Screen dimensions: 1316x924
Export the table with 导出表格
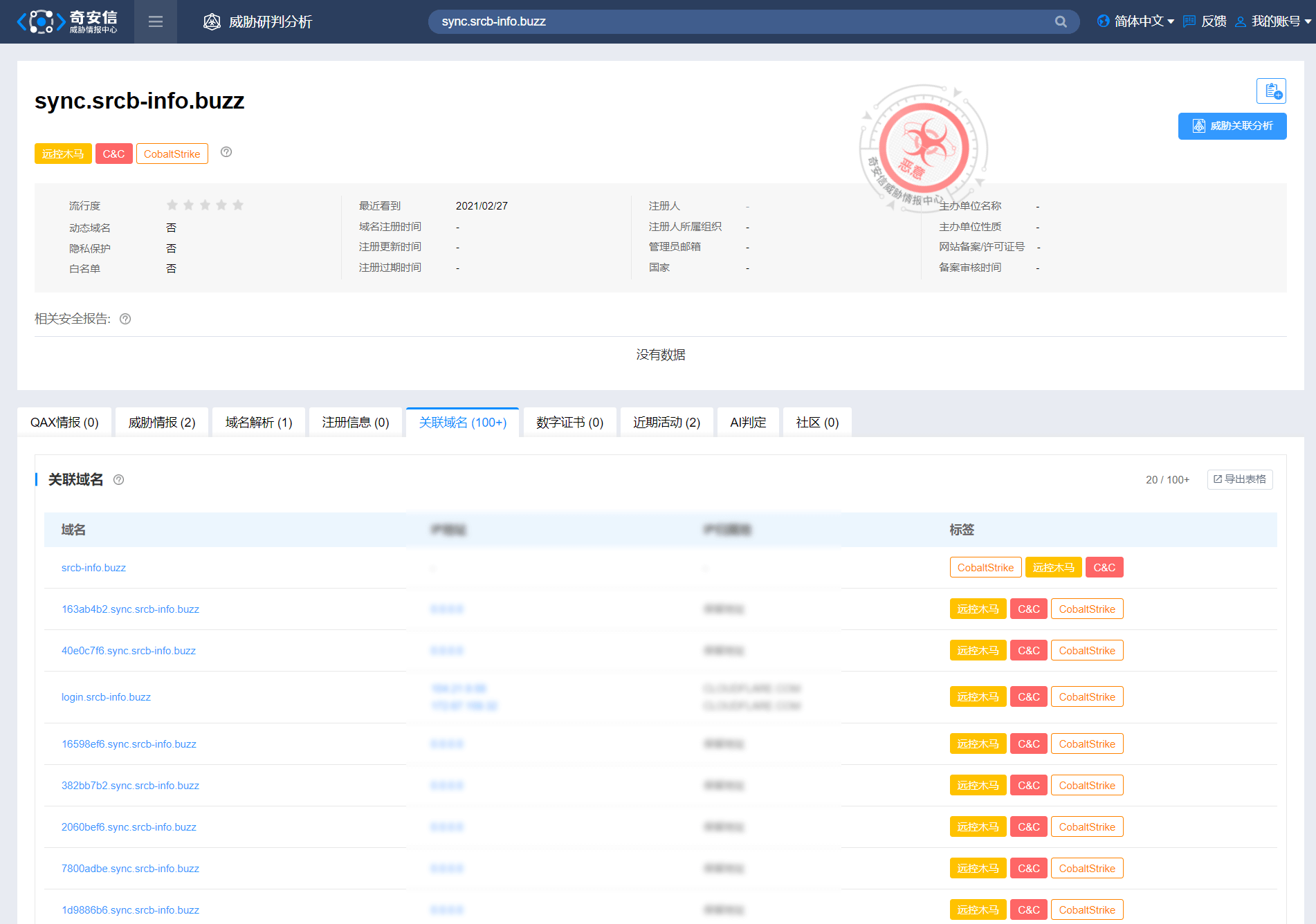pyautogui.click(x=1240, y=479)
